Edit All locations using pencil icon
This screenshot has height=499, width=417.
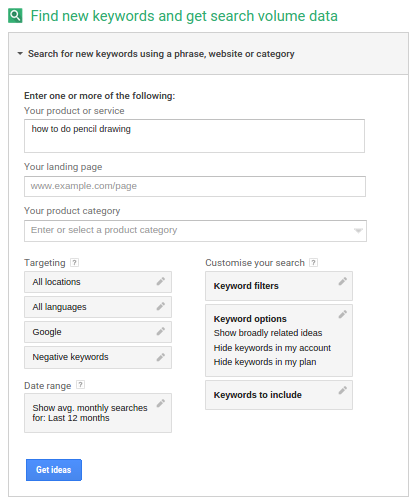[x=161, y=282]
